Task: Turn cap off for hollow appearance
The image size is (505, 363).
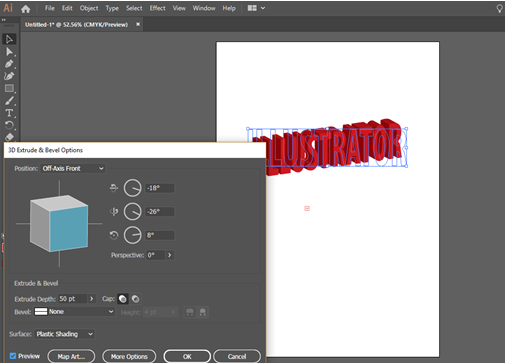Action: tap(135, 299)
